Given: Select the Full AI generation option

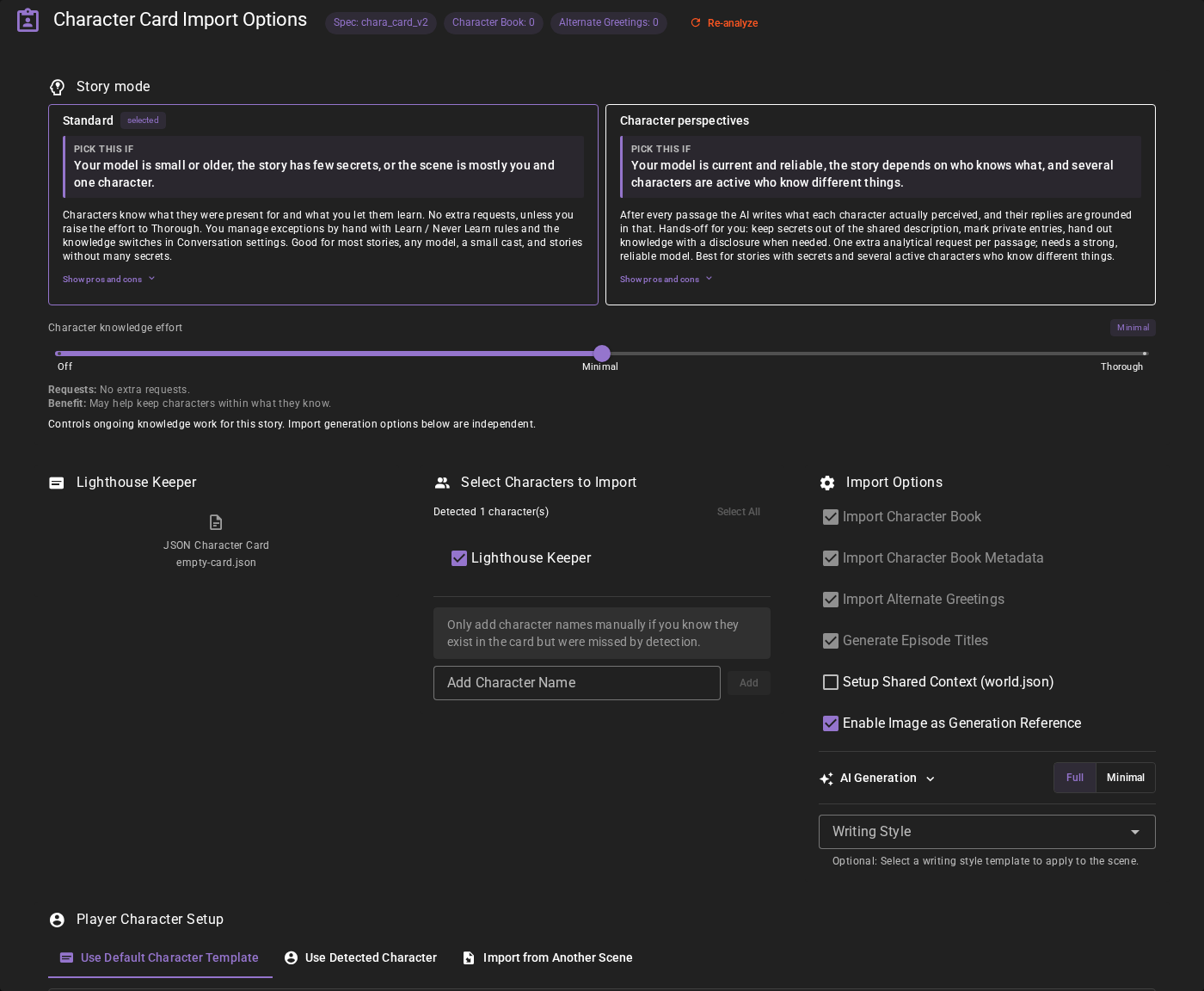Looking at the screenshot, I should (x=1075, y=778).
